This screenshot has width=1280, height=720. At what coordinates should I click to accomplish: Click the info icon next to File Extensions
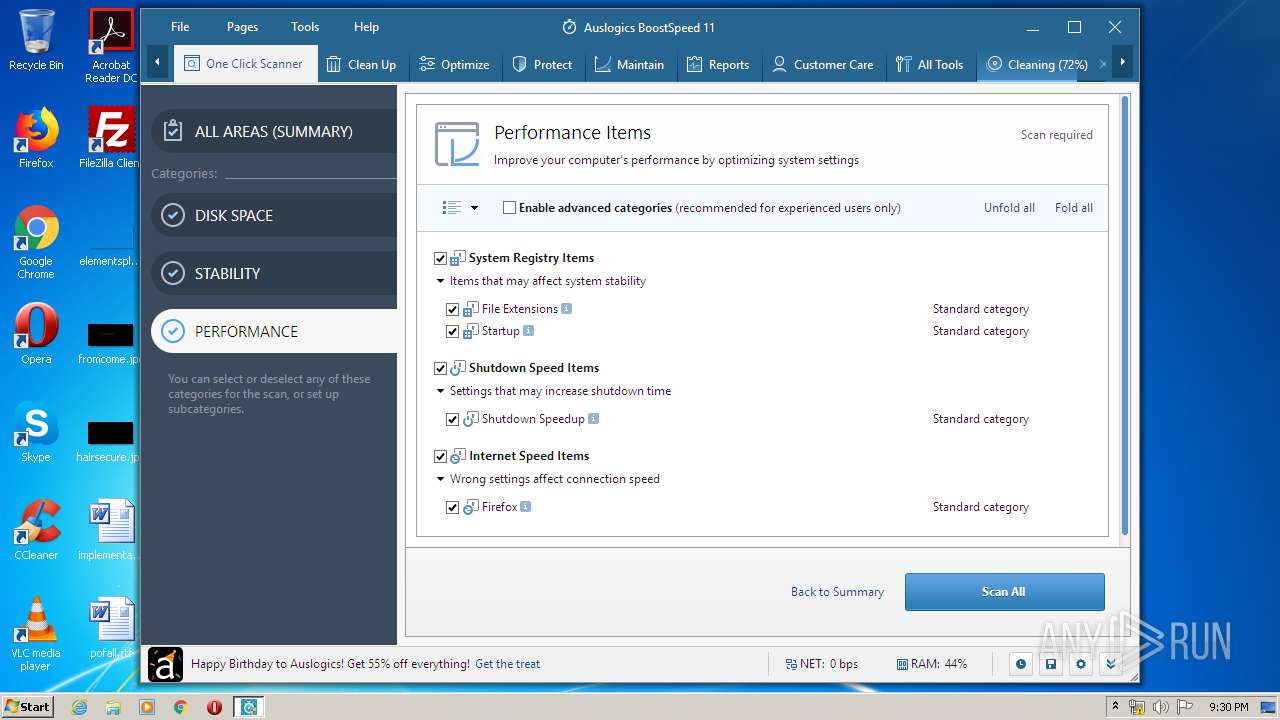coord(566,308)
